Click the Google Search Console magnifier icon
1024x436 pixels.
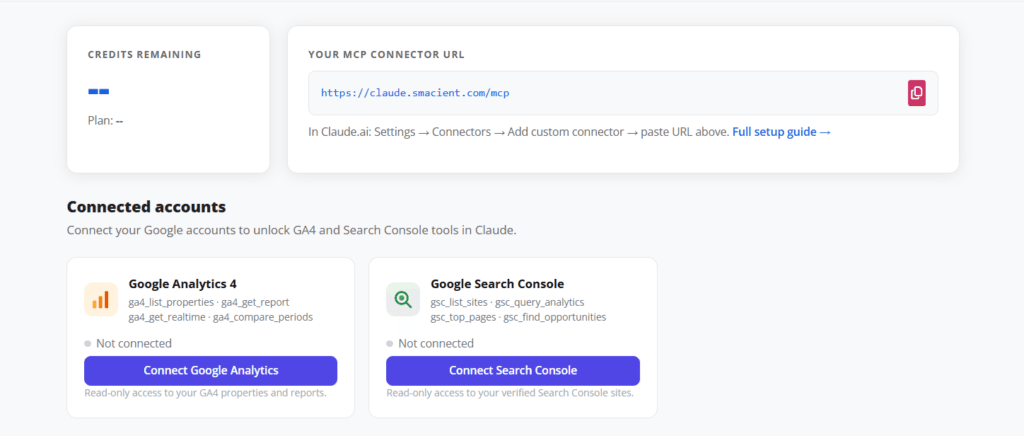point(403,299)
